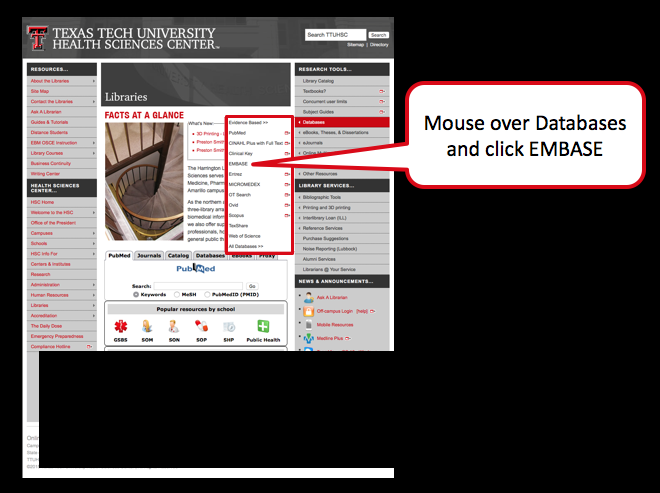Select the Keywords radio button

tap(136, 295)
